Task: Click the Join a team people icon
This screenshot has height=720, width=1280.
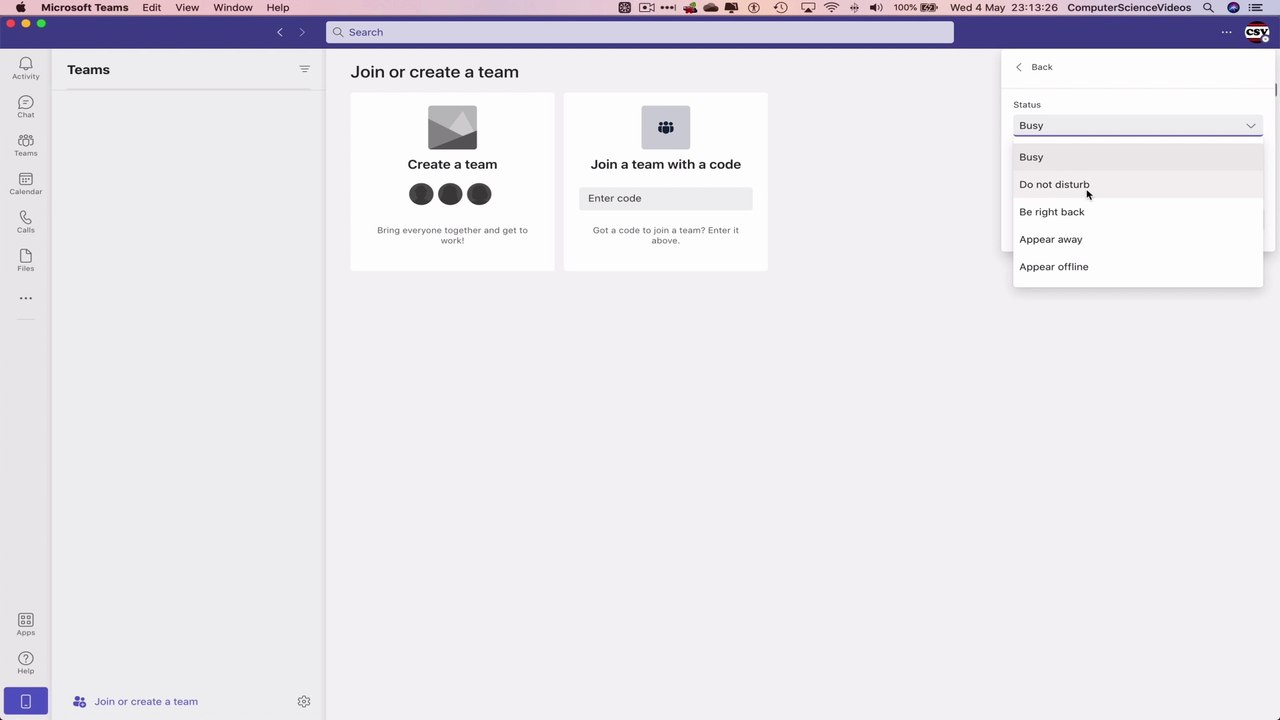Action: (x=666, y=128)
